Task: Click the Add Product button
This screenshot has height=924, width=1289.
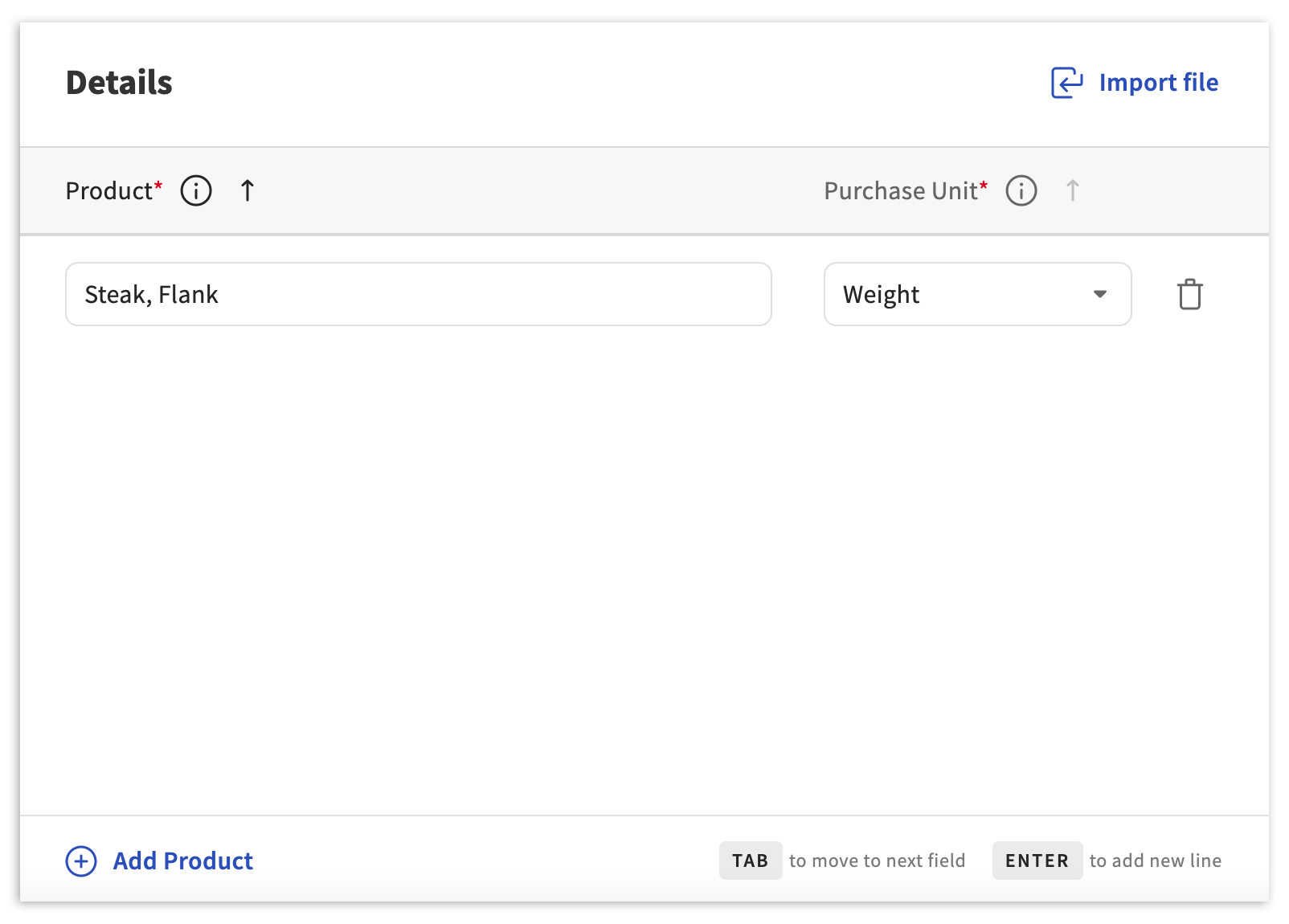Action: coord(182,861)
